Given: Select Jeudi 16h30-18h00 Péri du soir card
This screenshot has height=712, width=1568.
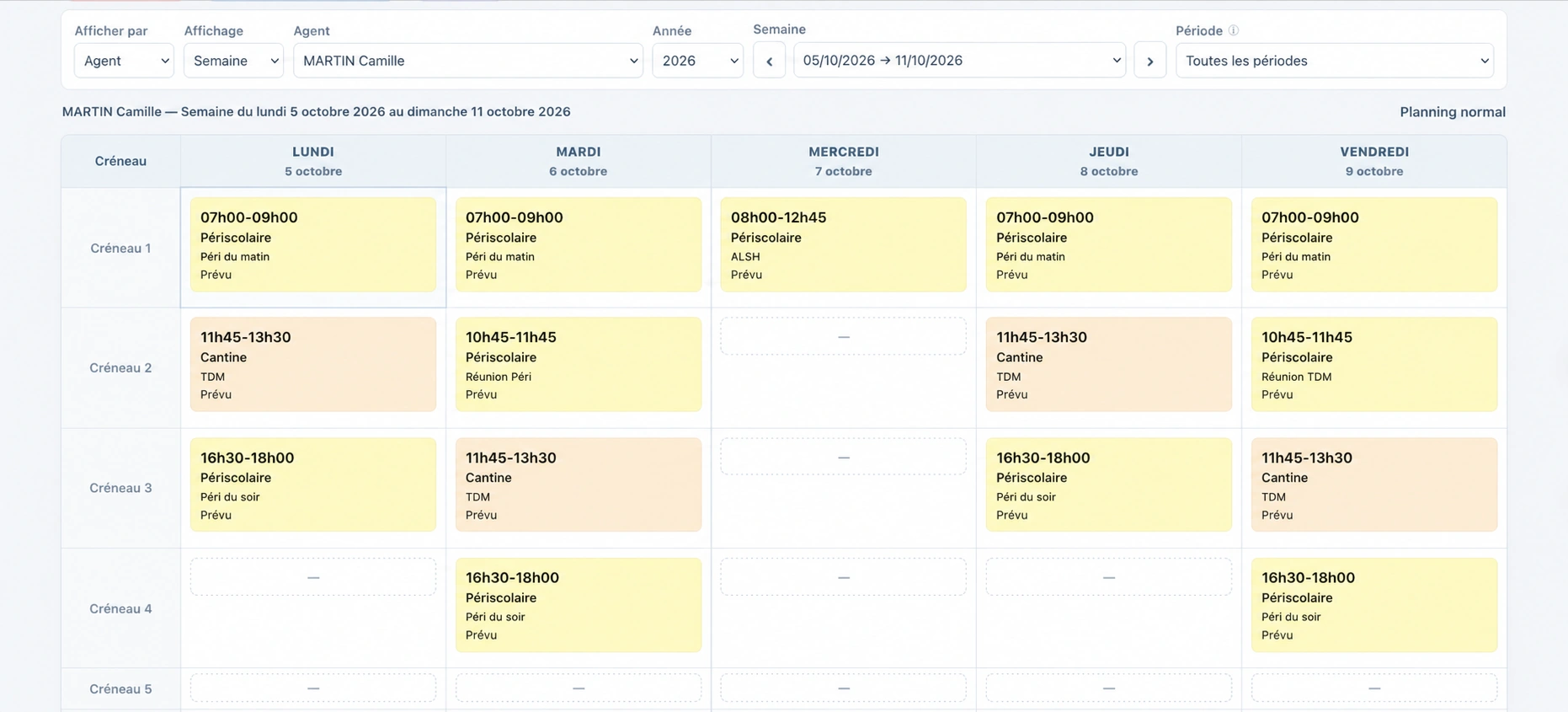Looking at the screenshot, I should [x=1109, y=485].
